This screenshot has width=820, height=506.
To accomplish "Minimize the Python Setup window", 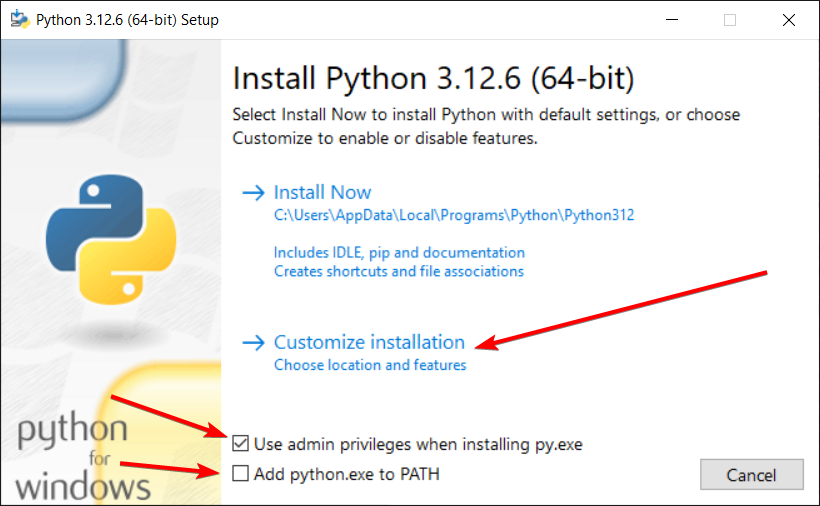I will click(672, 20).
